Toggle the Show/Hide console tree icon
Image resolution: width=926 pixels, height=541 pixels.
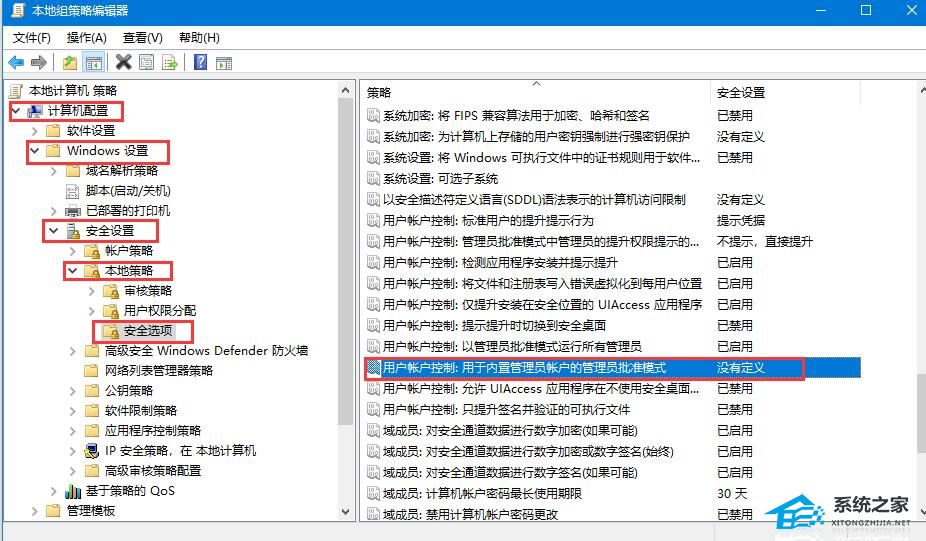coord(94,62)
